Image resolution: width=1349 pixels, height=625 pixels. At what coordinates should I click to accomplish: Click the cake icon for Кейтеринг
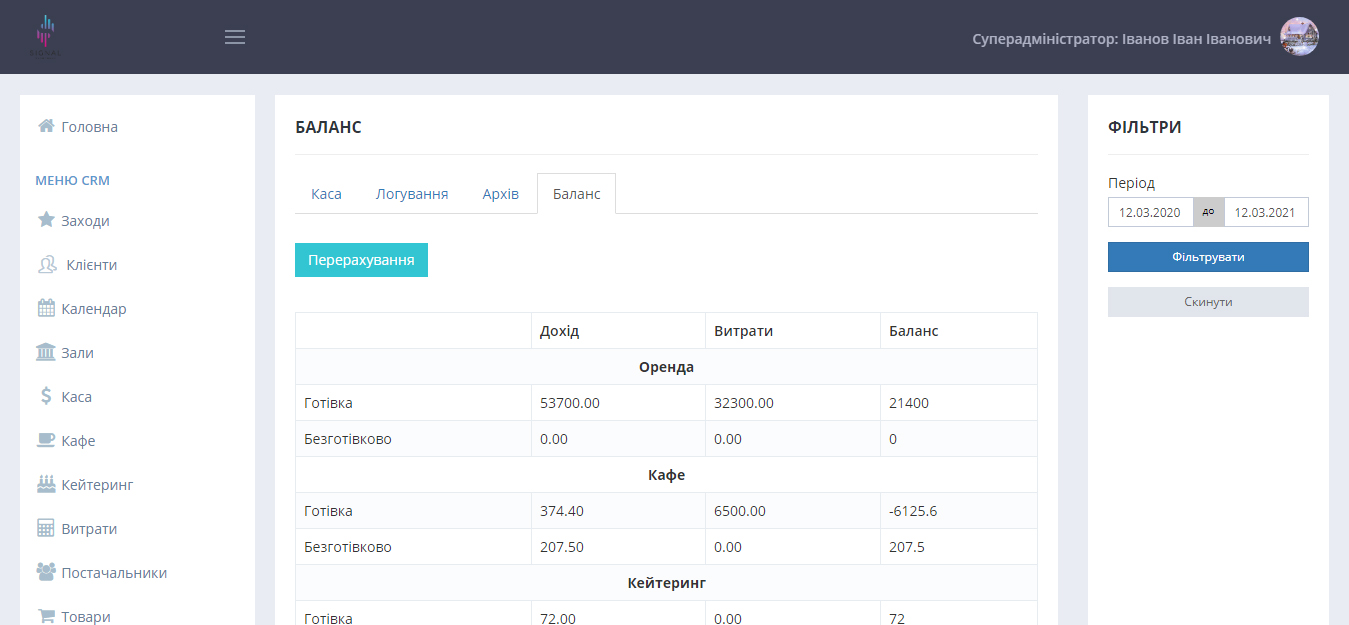46,484
